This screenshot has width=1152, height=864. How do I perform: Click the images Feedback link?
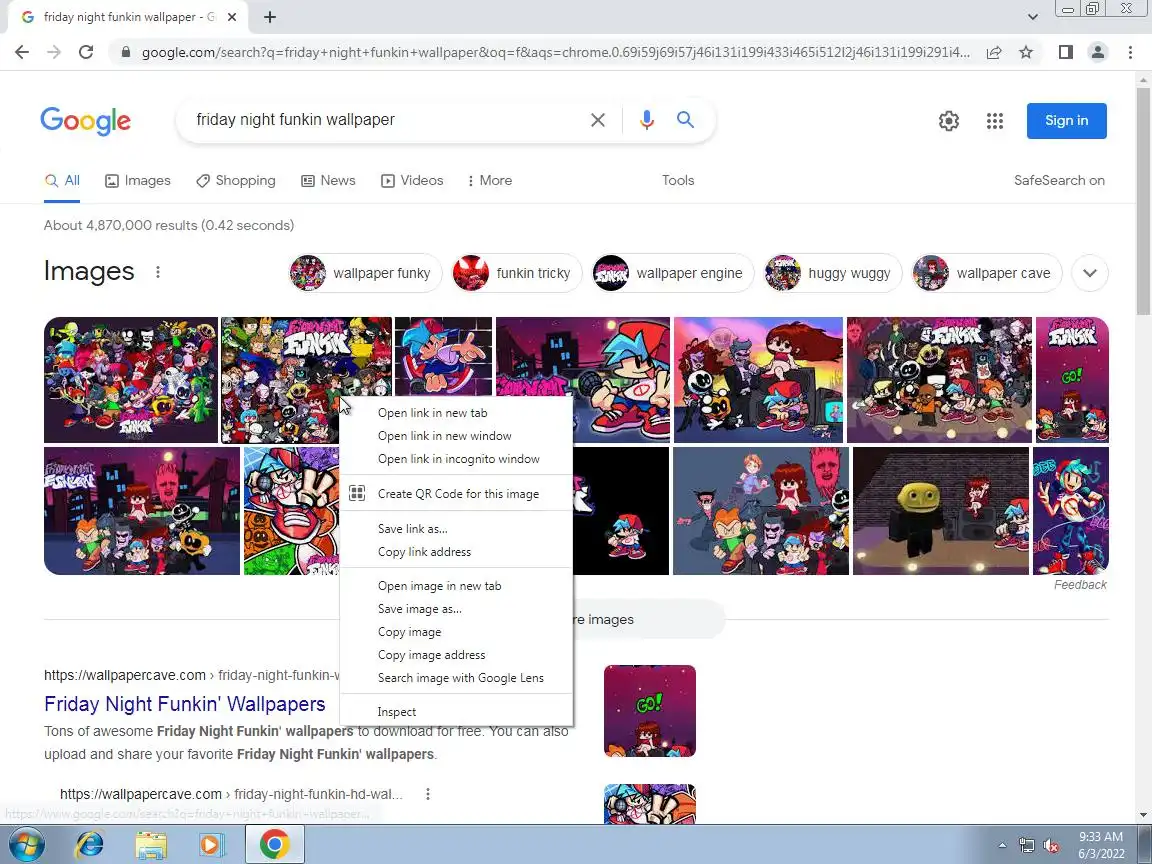tap(1080, 585)
